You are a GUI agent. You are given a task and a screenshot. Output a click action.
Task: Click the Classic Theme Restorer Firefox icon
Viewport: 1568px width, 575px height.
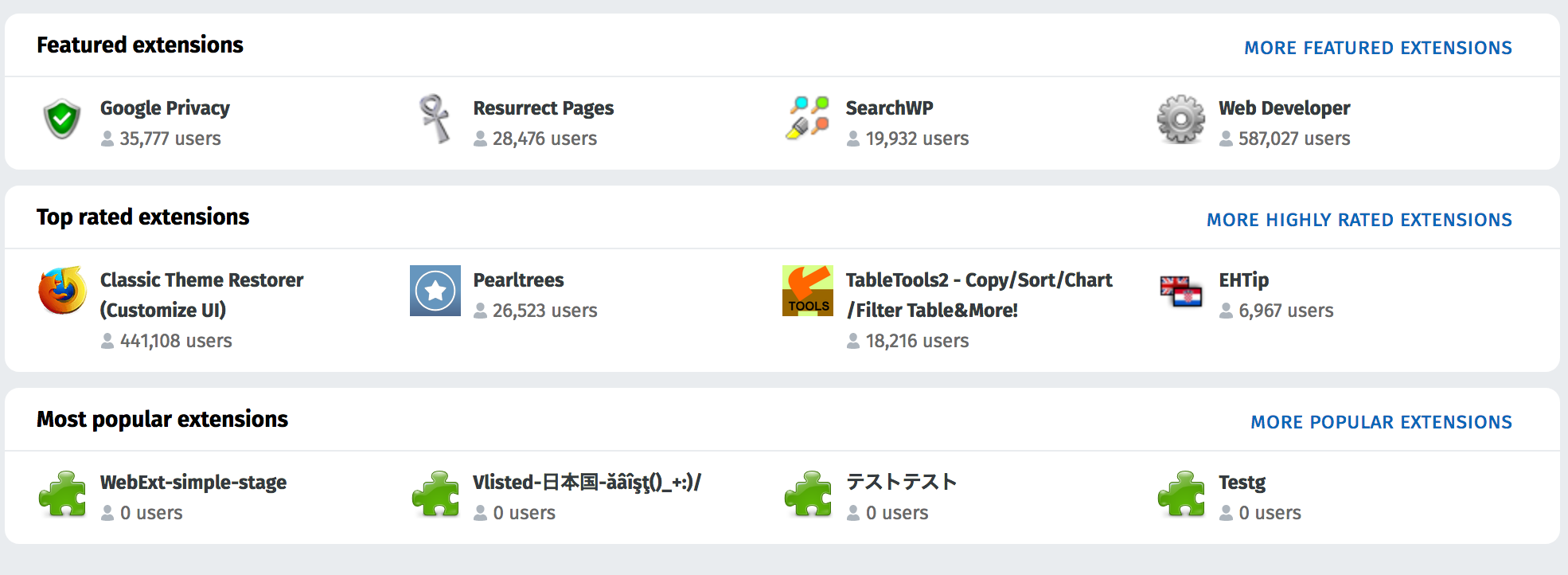click(62, 291)
